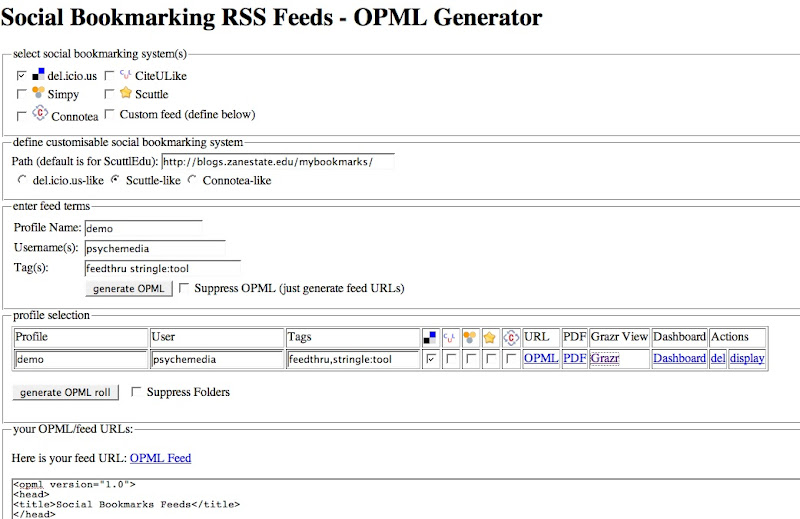Uncheck the del.icio.us system checkbox

(x=21, y=76)
